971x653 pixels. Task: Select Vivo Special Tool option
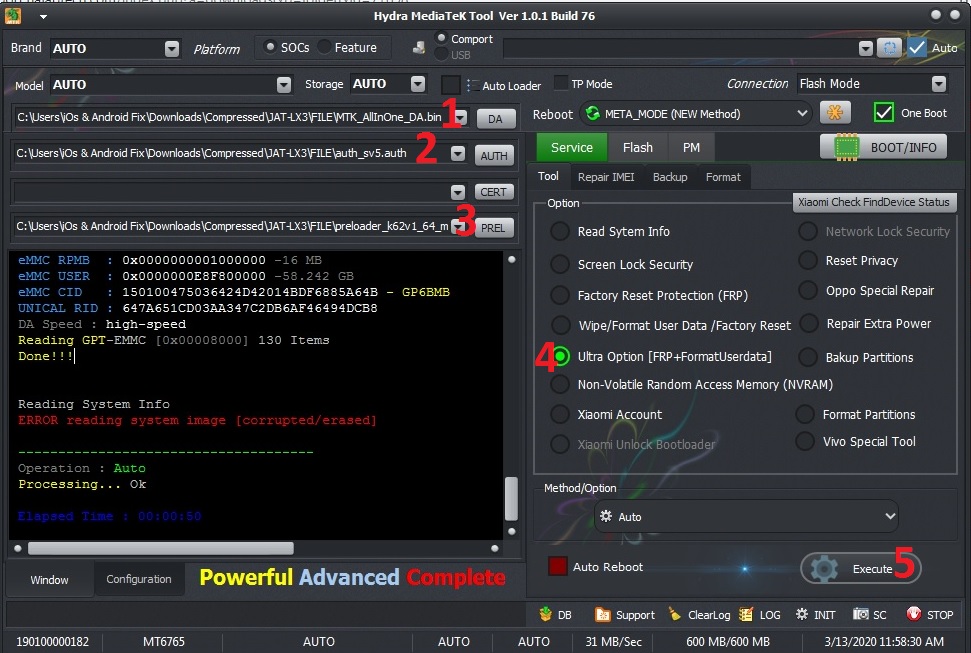805,442
